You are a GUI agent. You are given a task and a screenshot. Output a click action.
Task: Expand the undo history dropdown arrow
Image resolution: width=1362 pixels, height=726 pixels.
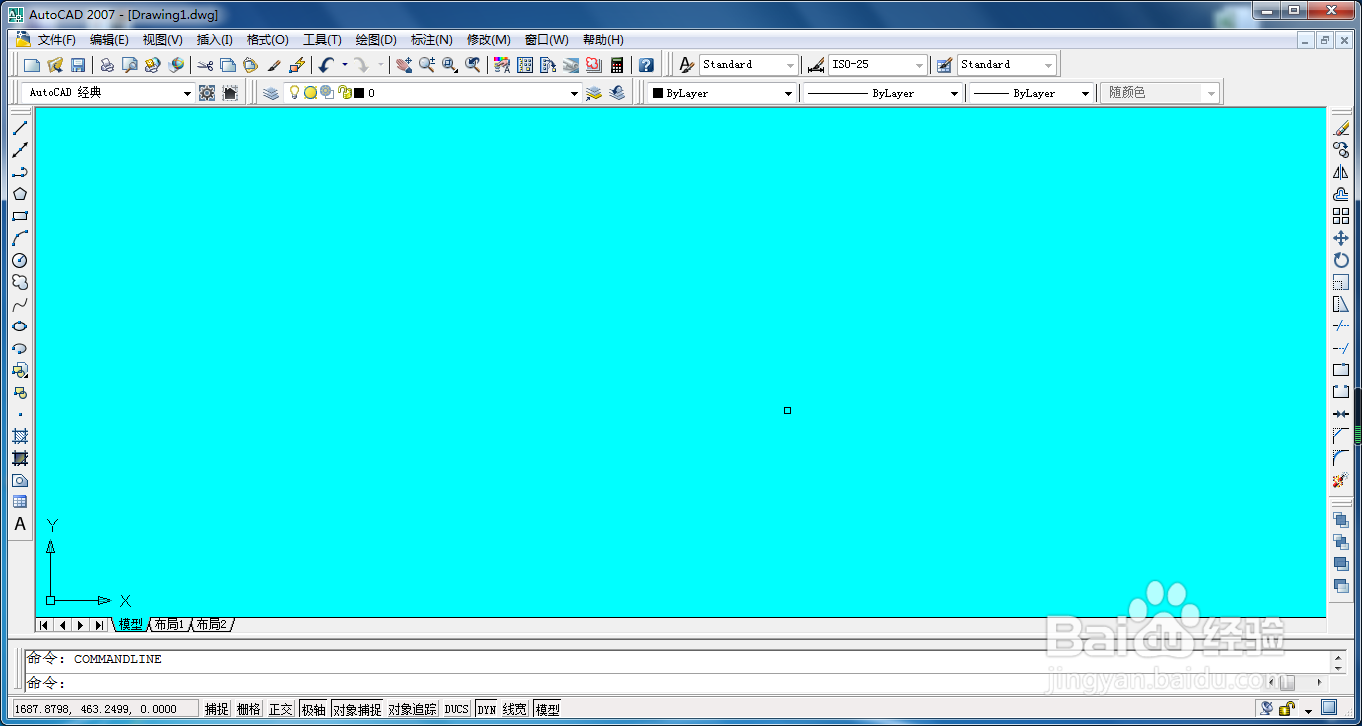click(345, 65)
